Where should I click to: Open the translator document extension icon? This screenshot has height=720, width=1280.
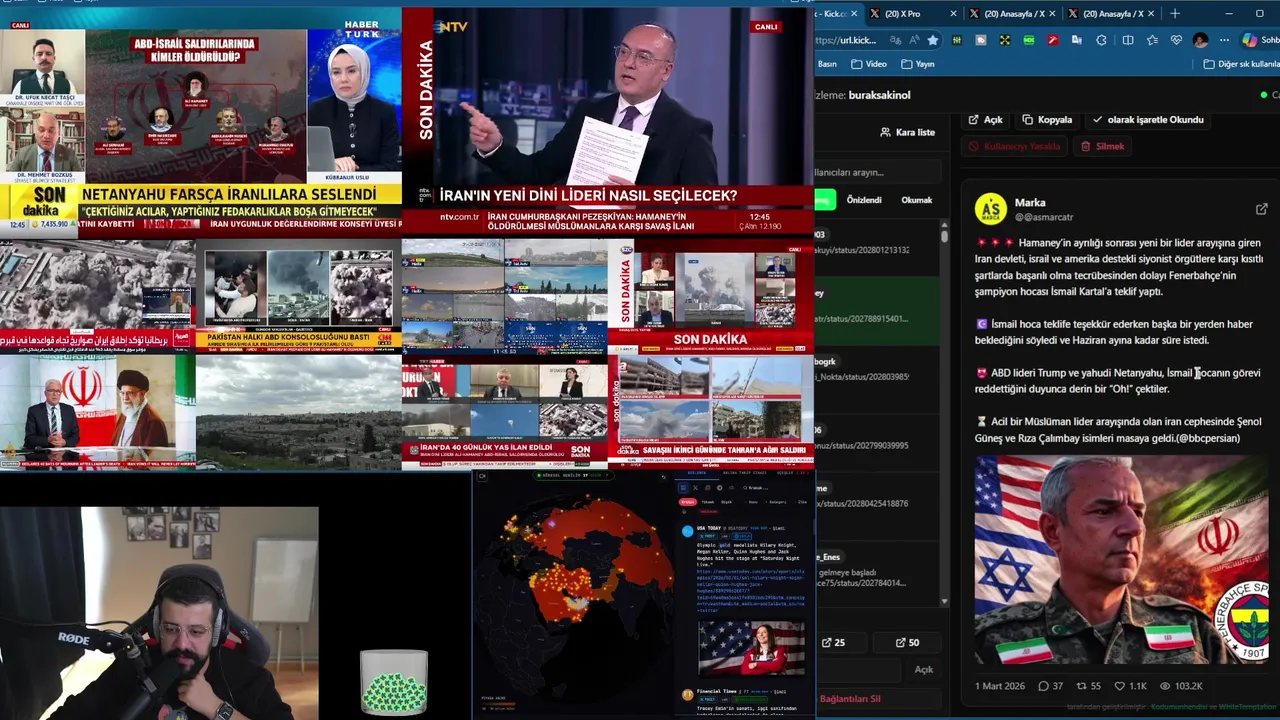pyautogui.click(x=1077, y=40)
